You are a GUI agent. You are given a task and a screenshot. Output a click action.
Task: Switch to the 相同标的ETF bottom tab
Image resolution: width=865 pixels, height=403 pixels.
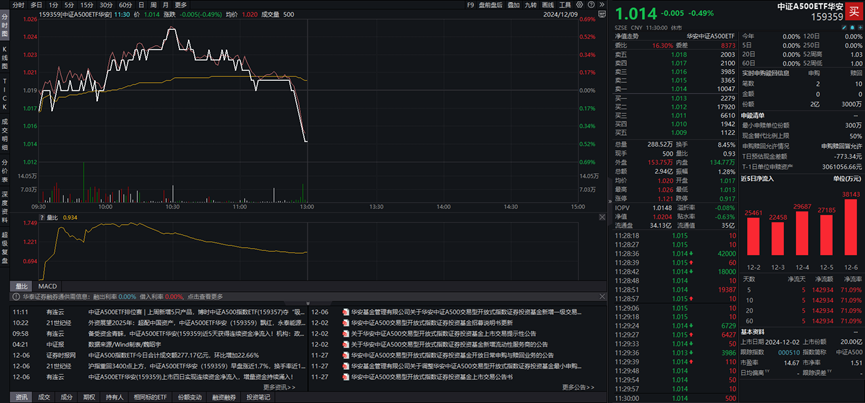click(x=149, y=397)
